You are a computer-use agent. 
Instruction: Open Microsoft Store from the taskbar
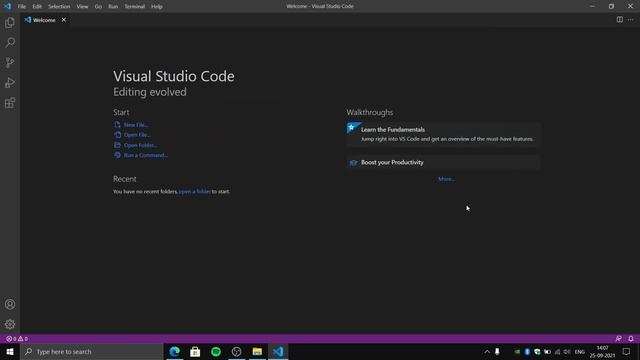click(195, 351)
